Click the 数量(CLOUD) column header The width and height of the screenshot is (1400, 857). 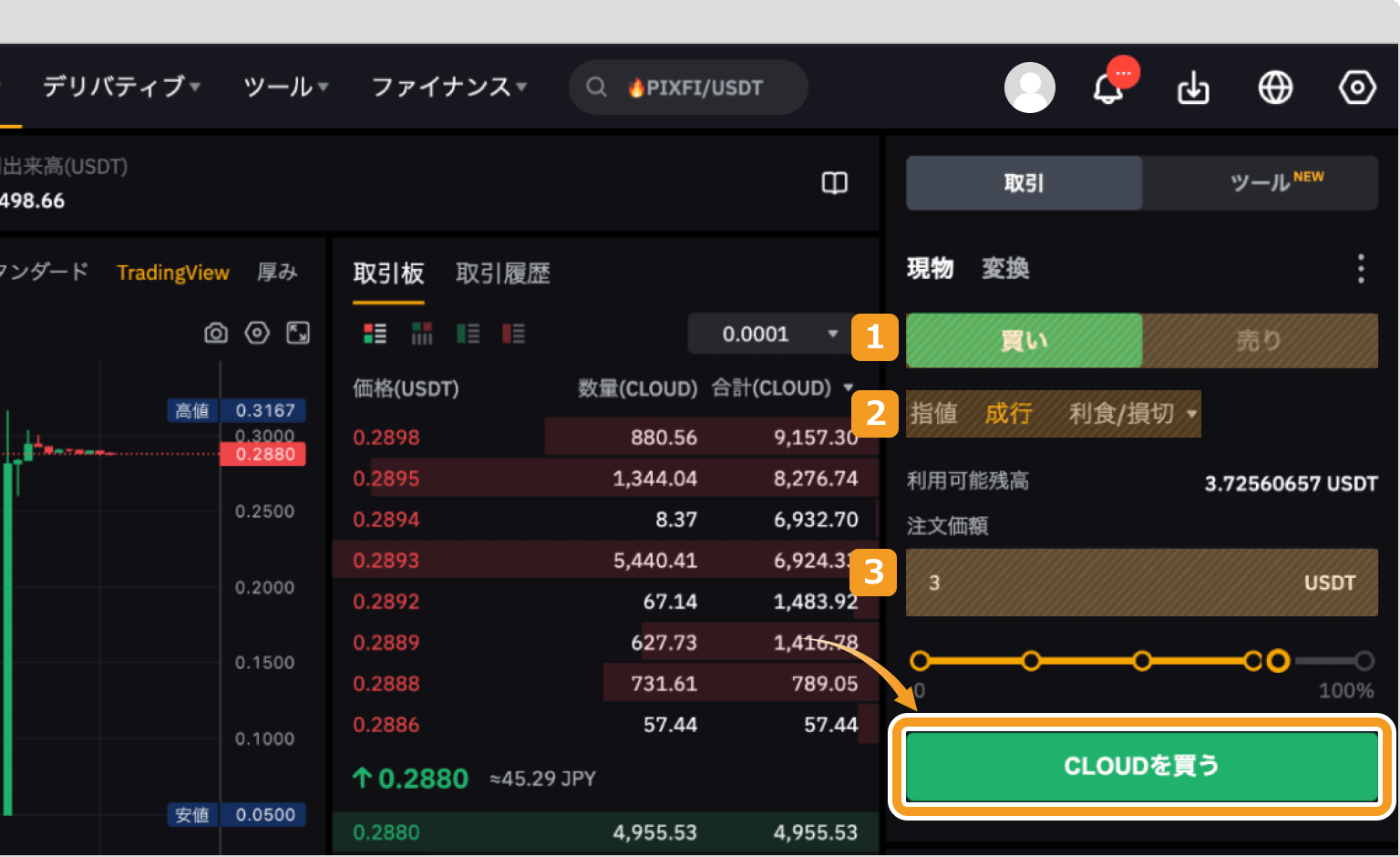637,388
